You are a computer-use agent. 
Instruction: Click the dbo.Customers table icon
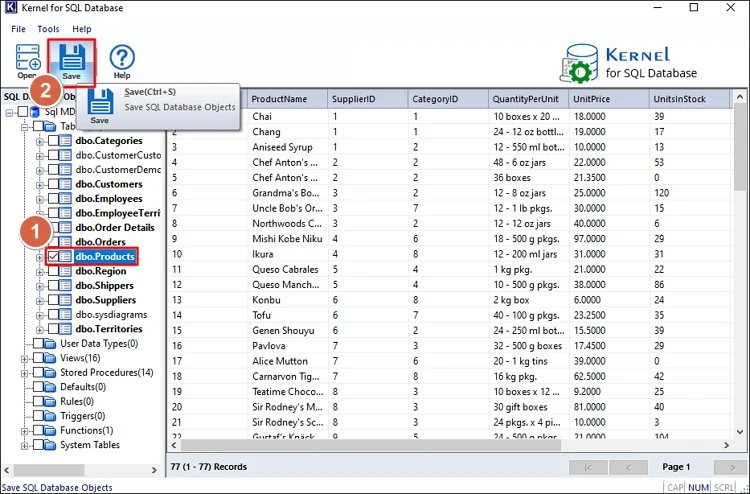[66, 184]
